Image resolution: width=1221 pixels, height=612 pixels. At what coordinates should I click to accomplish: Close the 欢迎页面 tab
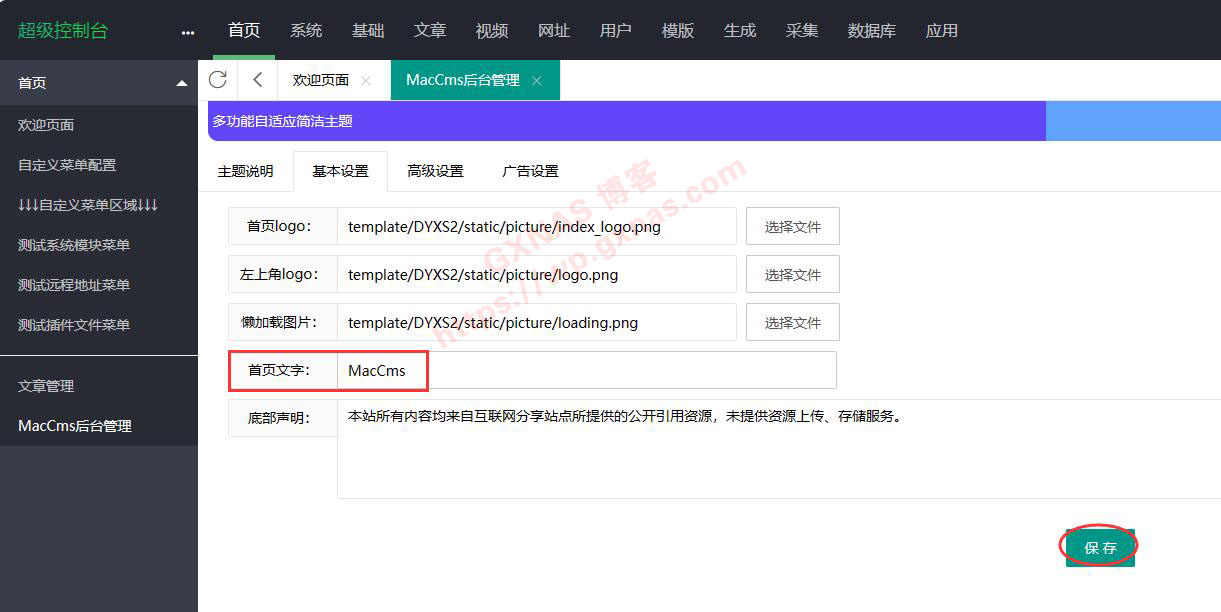[366, 81]
